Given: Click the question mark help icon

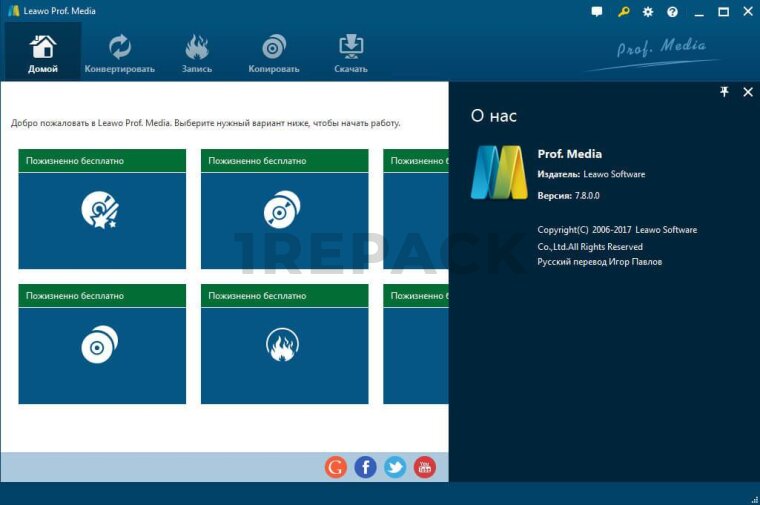Looking at the screenshot, I should point(672,12).
